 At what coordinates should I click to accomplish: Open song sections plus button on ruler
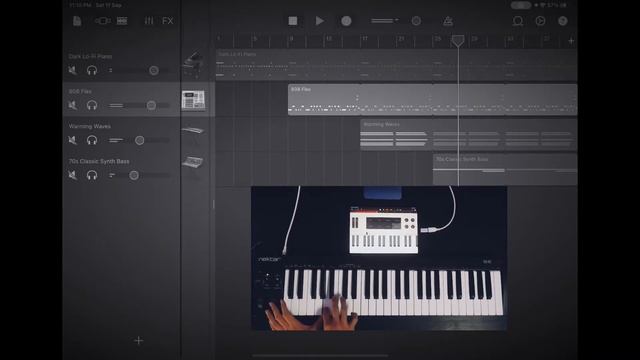pyautogui.click(x=571, y=41)
